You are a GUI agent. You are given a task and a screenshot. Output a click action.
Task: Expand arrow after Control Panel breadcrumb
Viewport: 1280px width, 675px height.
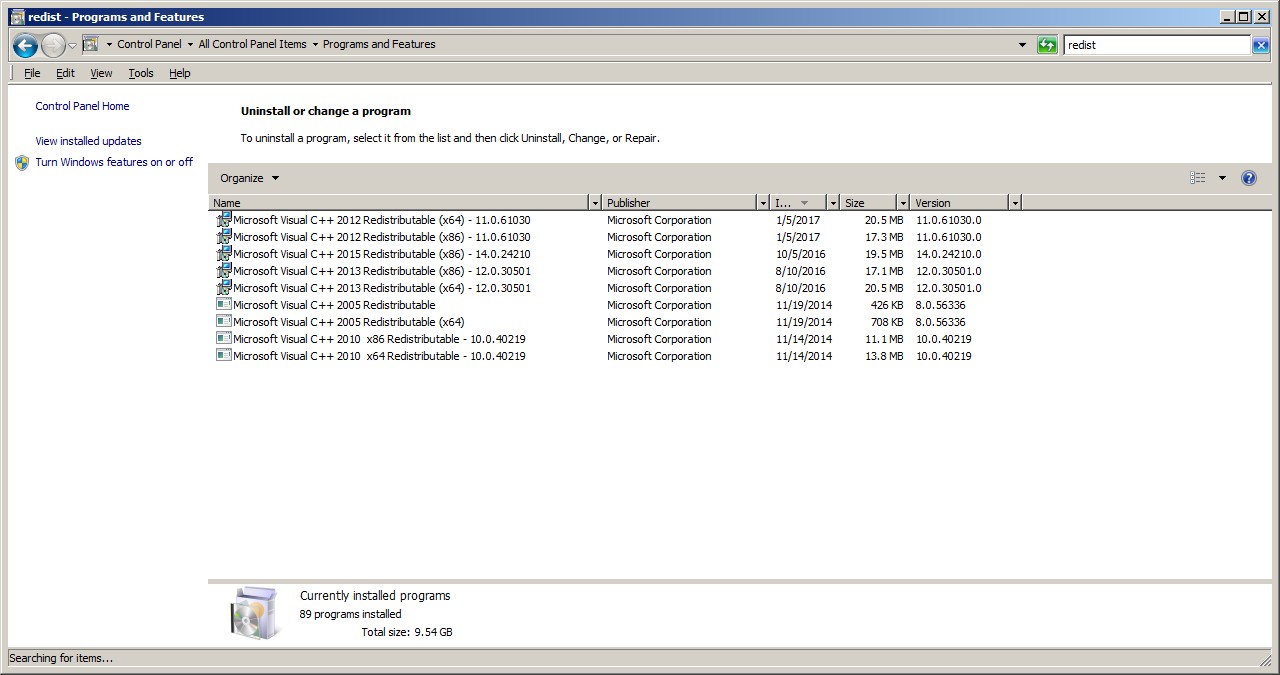tap(190, 44)
